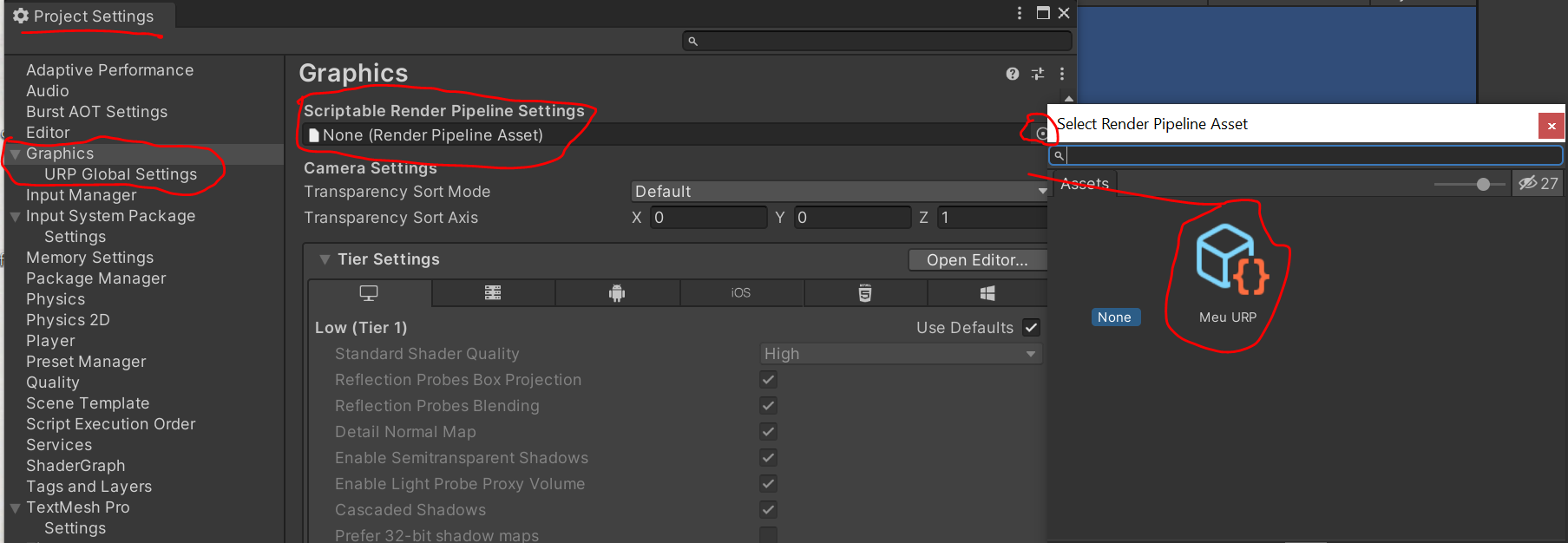Select the WebGL HTML5 platform tab
This screenshot has height=543, width=1568.
pos(865,293)
